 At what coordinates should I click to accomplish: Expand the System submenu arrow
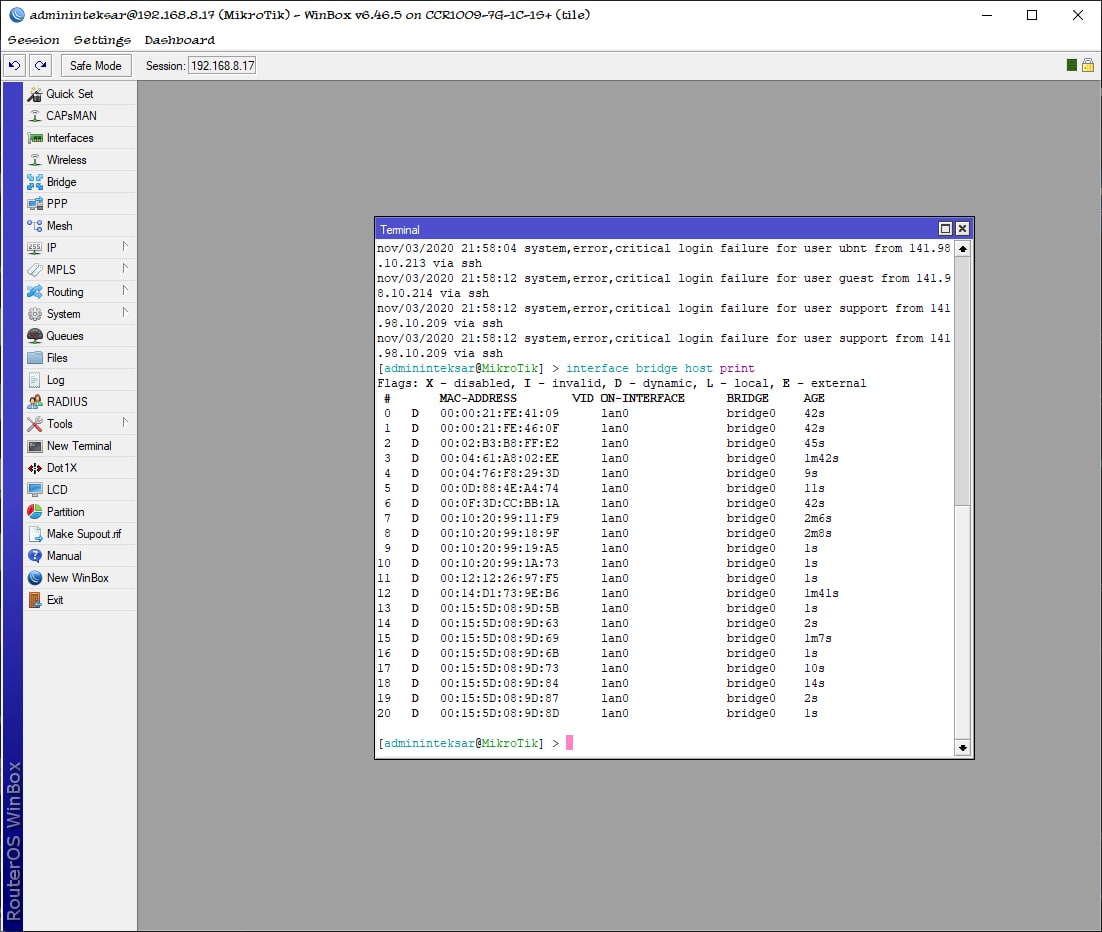[125, 313]
